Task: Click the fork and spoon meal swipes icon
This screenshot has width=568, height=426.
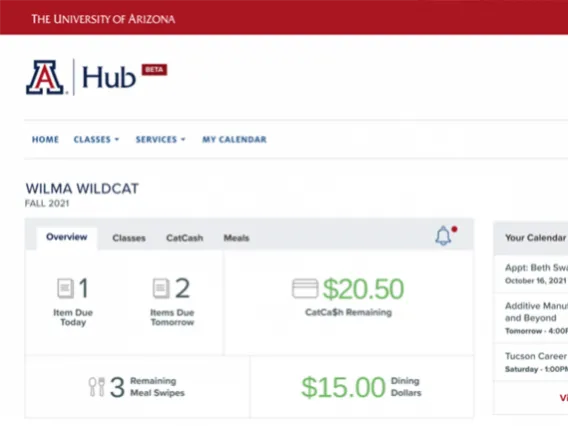Action: click(x=97, y=387)
